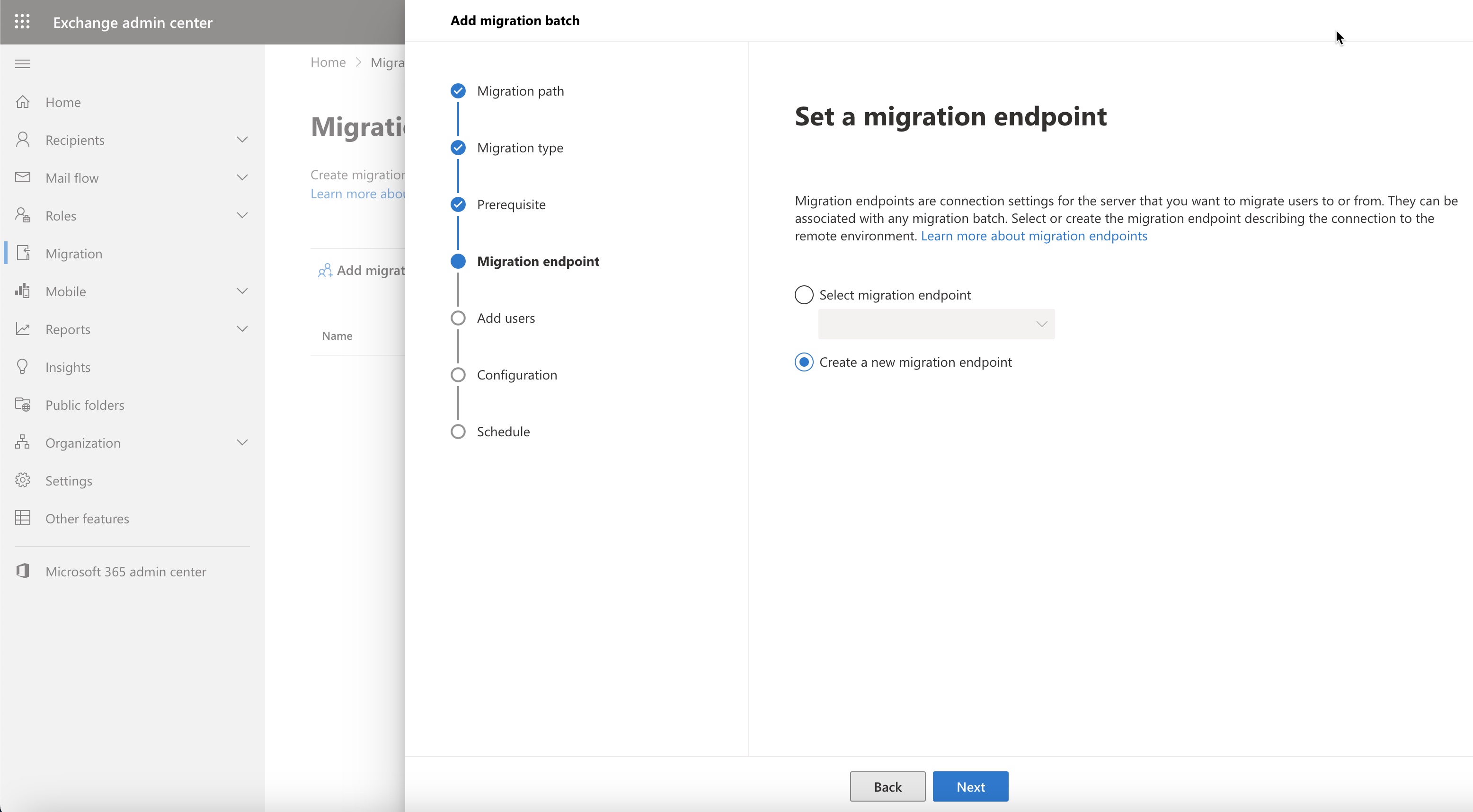This screenshot has height=812, width=1473.
Task: Click the Mail flow envelope icon
Action: click(22, 177)
